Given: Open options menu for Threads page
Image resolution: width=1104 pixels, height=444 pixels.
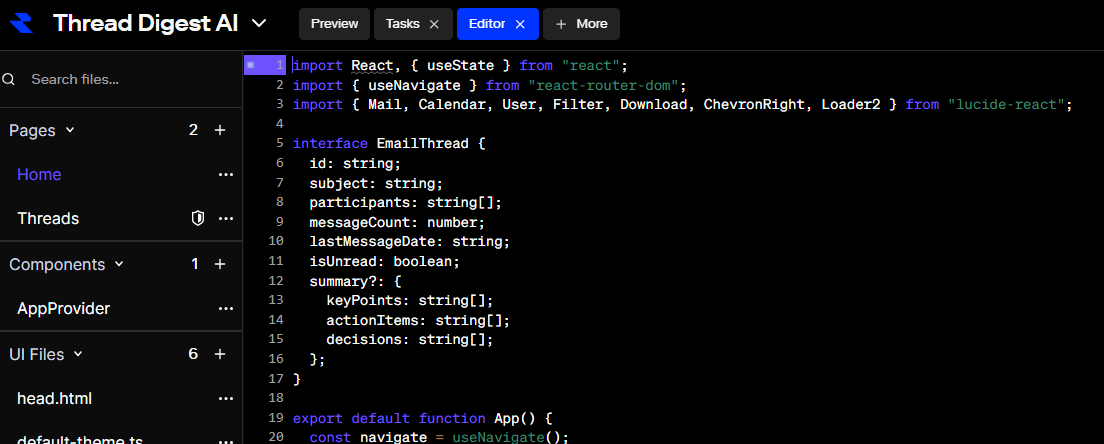Looking at the screenshot, I should (226, 218).
